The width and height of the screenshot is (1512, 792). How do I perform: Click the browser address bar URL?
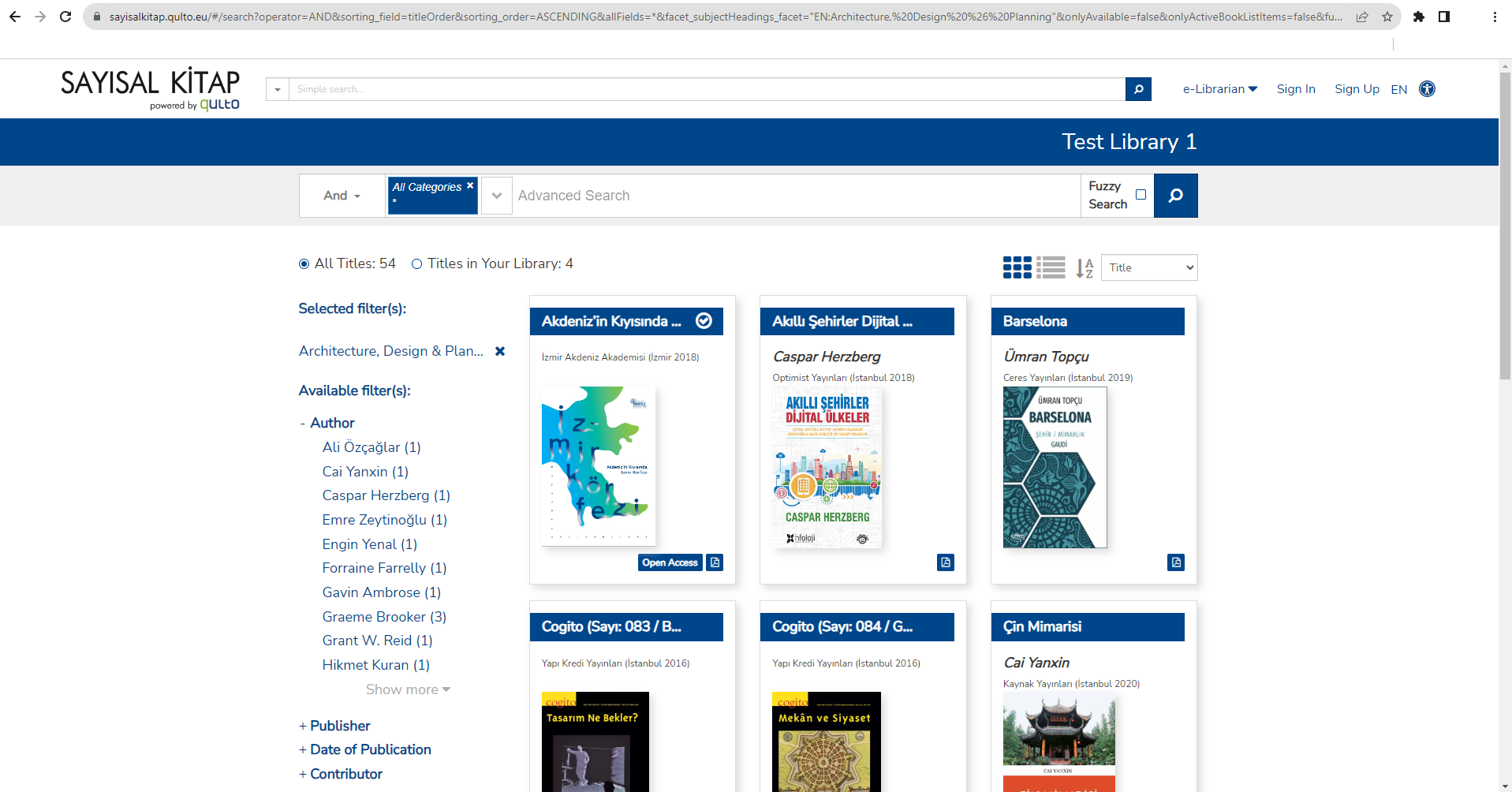coord(724,17)
